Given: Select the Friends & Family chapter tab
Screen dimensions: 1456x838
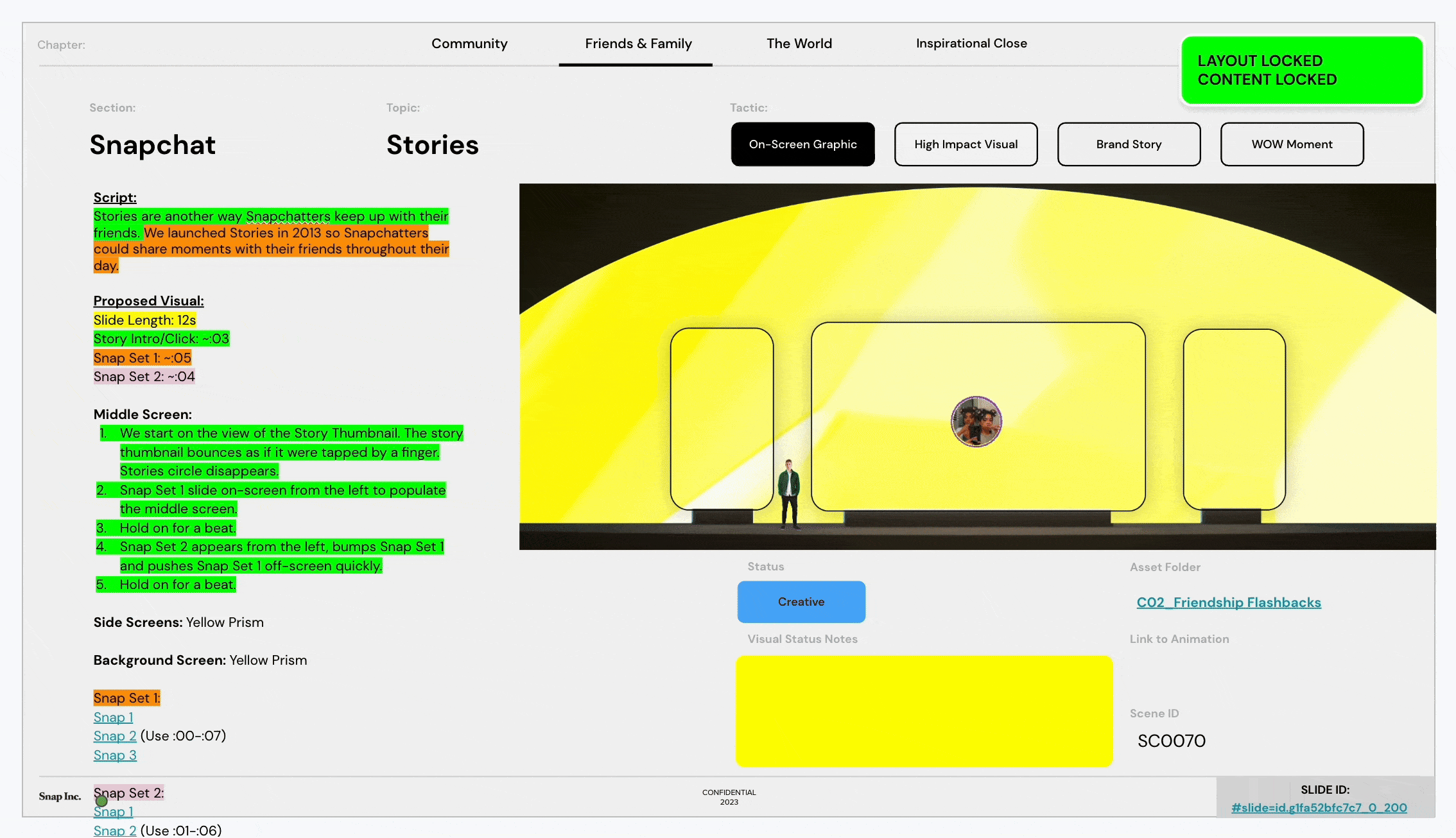Looking at the screenshot, I should point(638,44).
